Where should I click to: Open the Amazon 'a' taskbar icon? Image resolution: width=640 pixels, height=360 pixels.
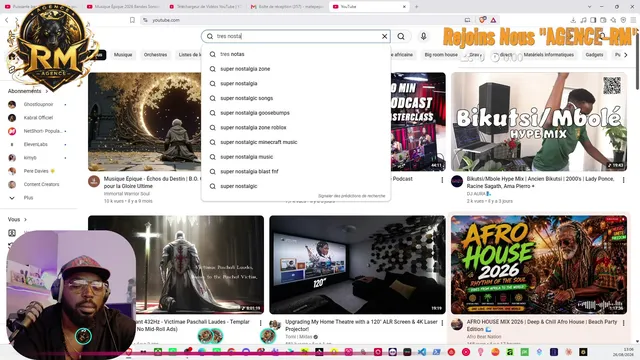pyautogui.click(x=510, y=352)
